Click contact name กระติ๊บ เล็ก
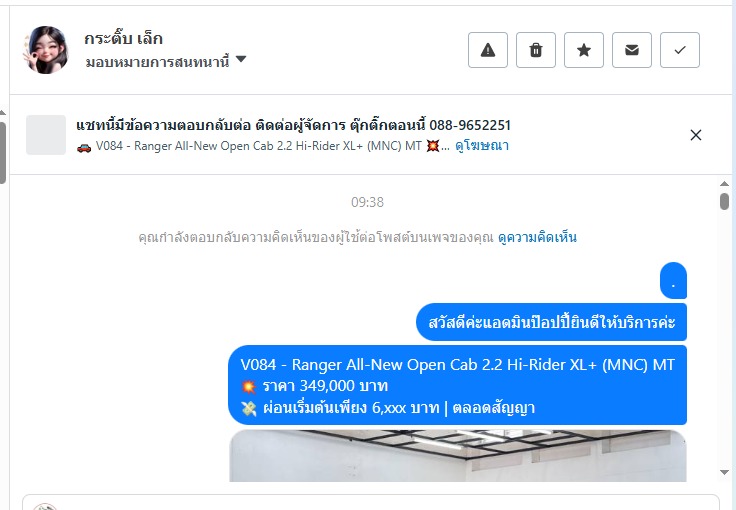The width and height of the screenshot is (736, 510). [123, 38]
